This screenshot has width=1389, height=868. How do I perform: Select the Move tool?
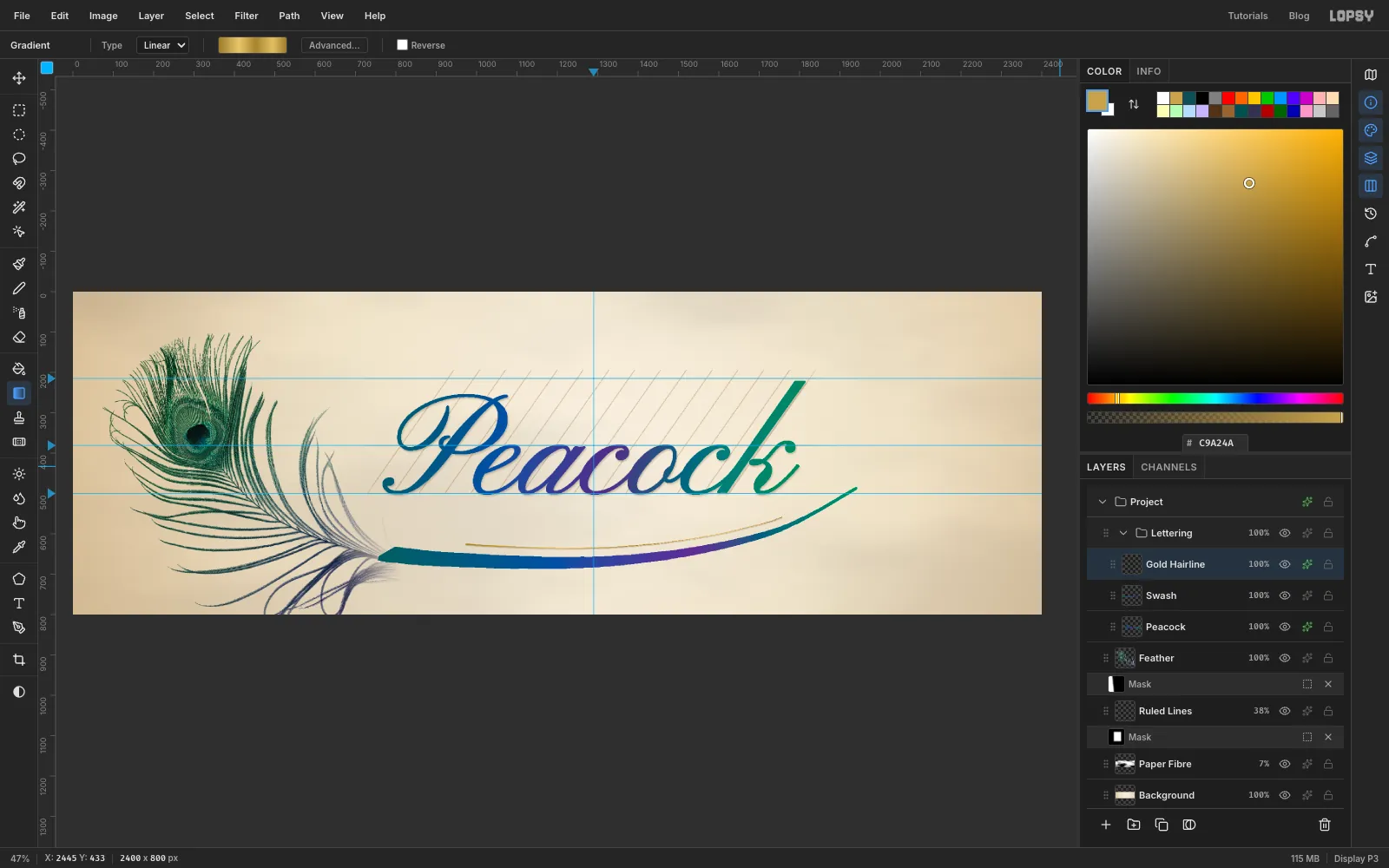click(19, 78)
